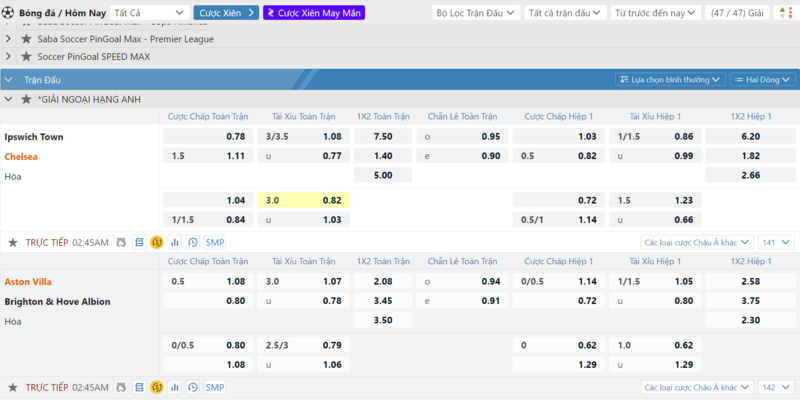
Task: Select even (e) odds 0.90 for Ipswich-Chelsea
Action: (x=462, y=156)
